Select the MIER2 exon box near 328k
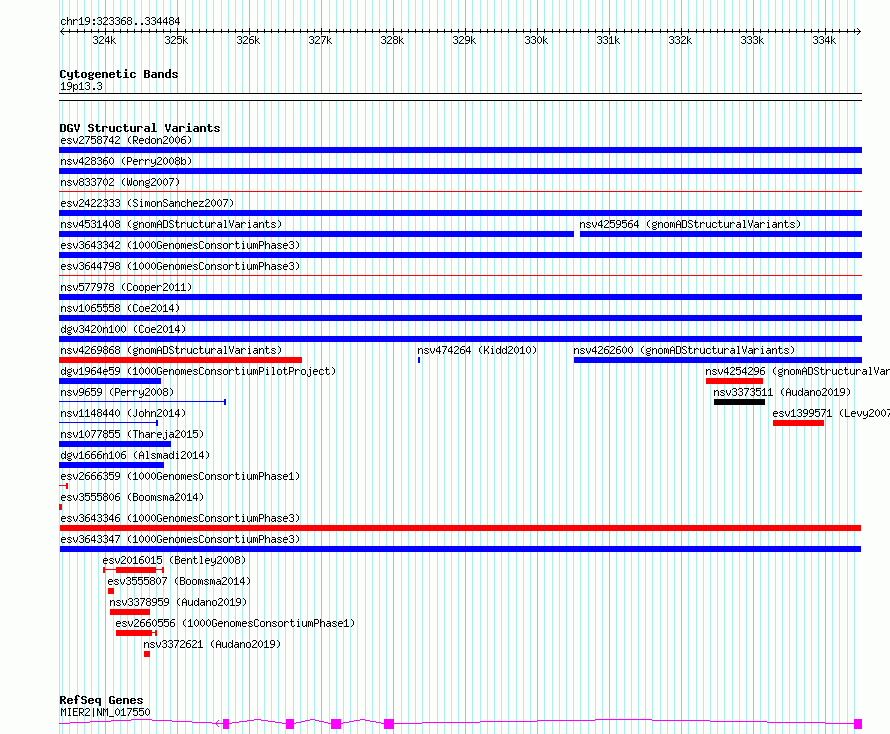The width and height of the screenshot is (890, 734). pyautogui.click(x=389, y=723)
